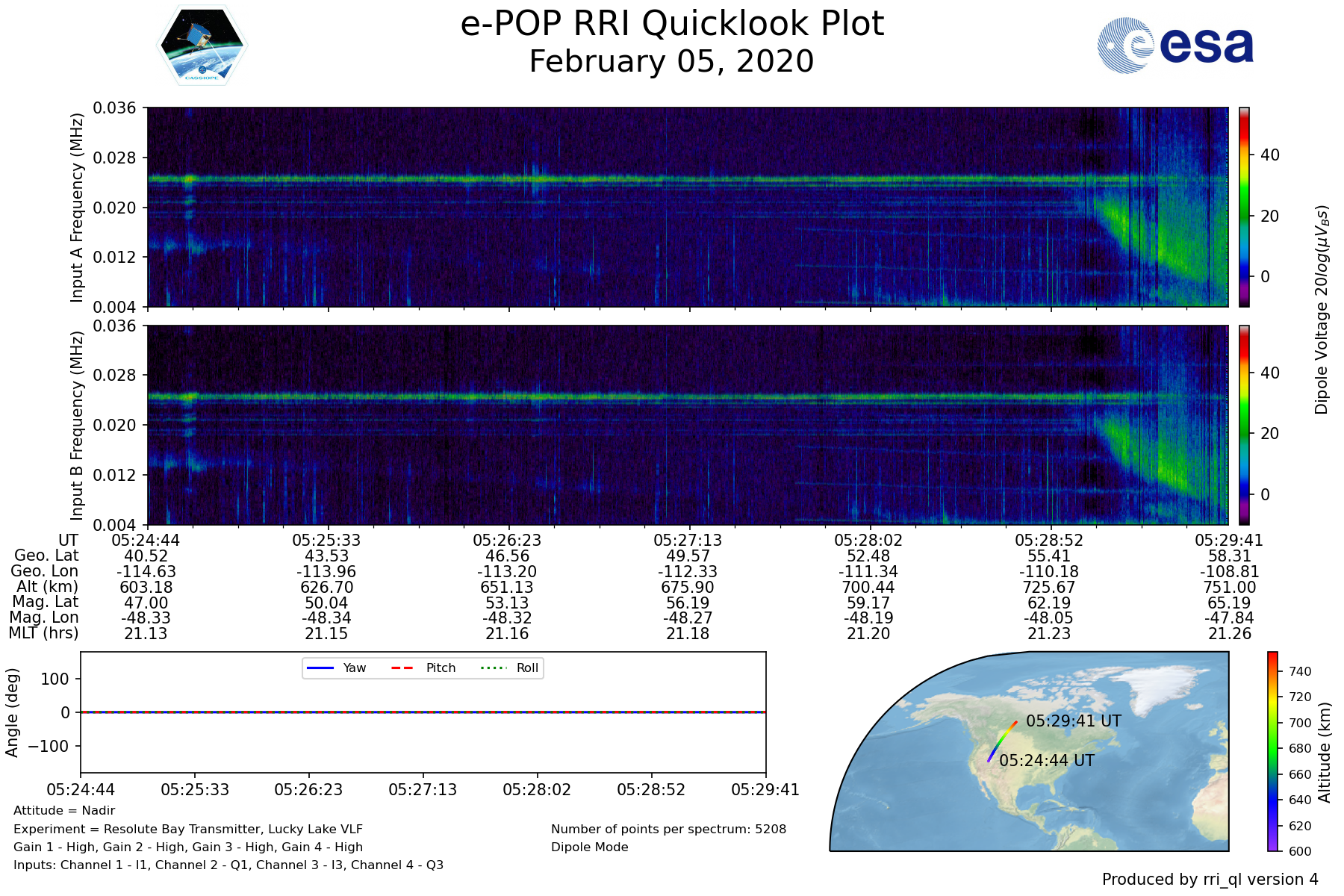
Task: Click the CASSIOPE satellite hexagon logo
Action: tap(202, 46)
